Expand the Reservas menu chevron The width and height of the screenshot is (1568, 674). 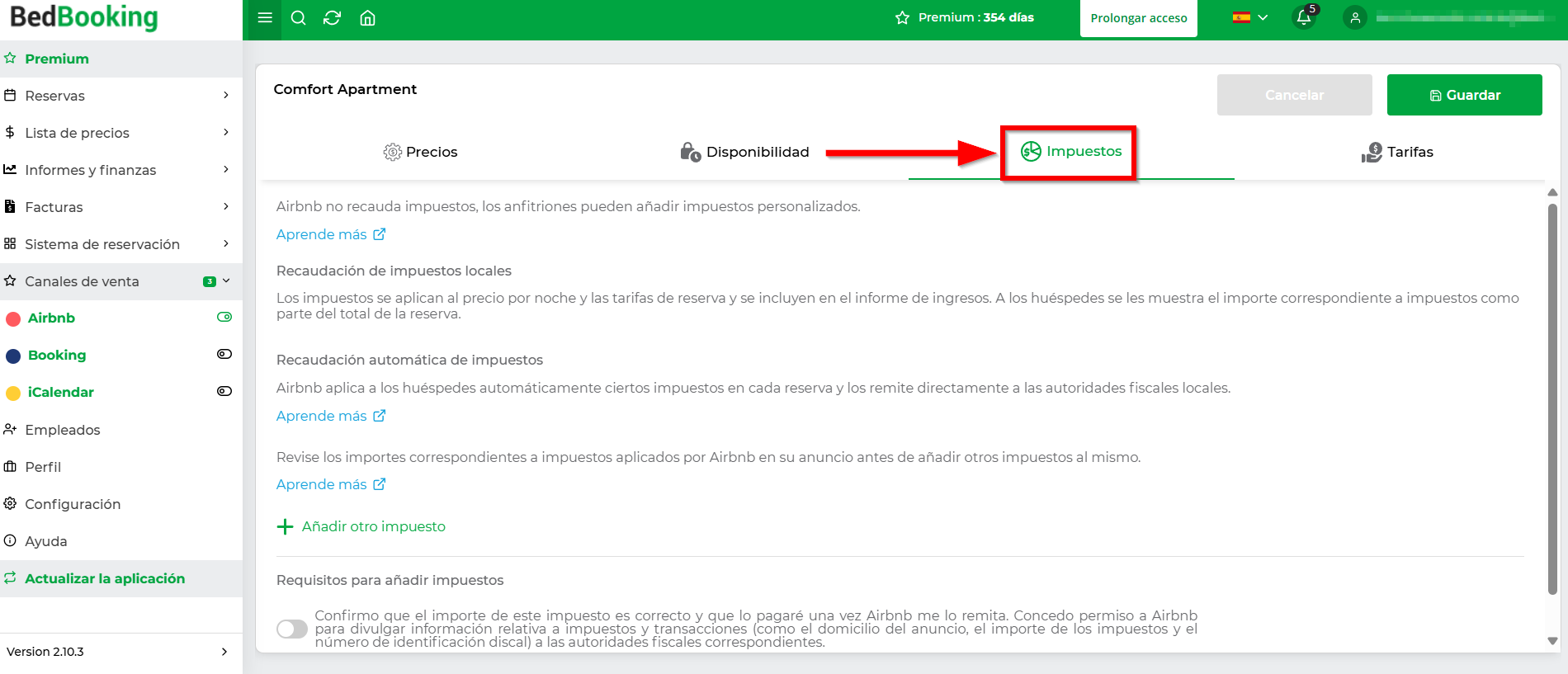point(226,95)
